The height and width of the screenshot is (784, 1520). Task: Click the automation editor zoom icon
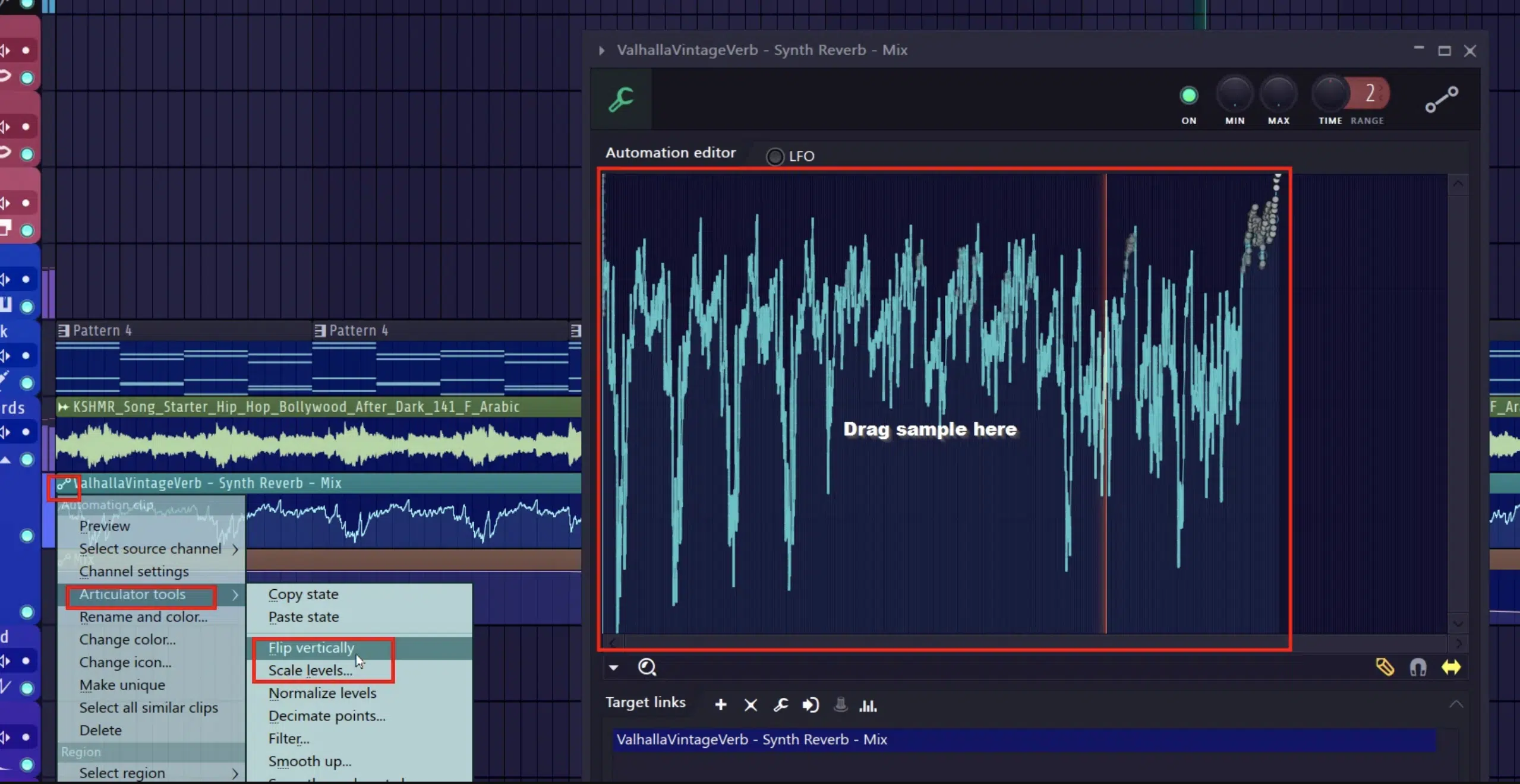[647, 667]
